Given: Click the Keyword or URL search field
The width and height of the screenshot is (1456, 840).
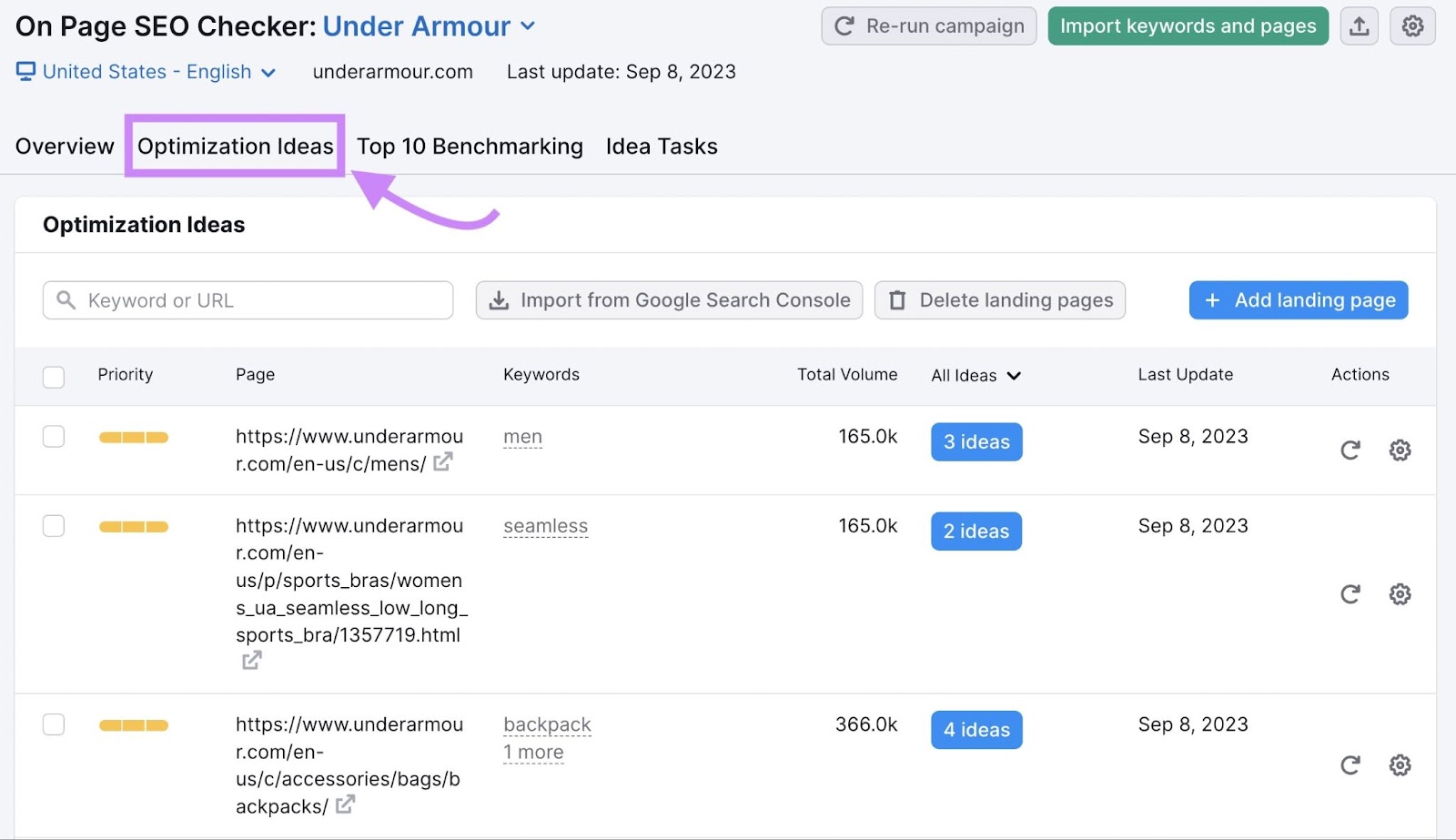Looking at the screenshot, I should point(248,300).
